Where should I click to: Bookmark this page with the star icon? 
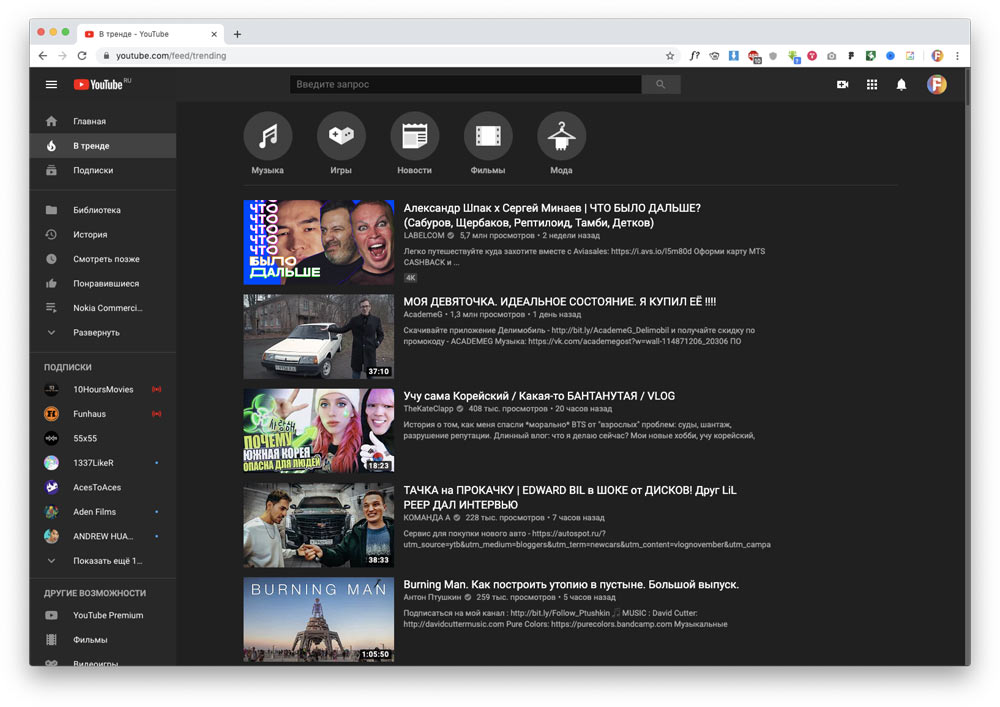670,56
